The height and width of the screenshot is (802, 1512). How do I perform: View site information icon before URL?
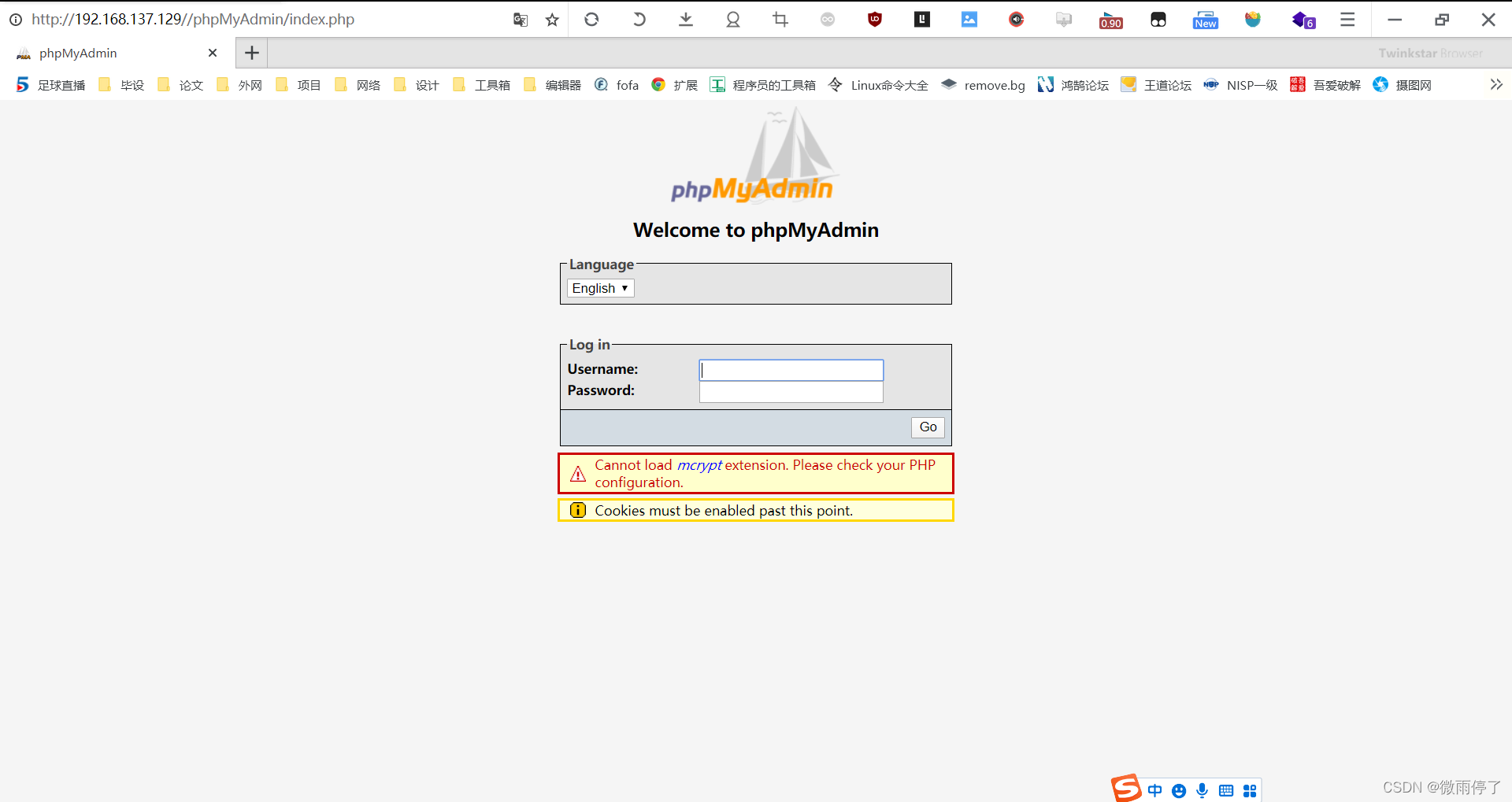[16, 20]
